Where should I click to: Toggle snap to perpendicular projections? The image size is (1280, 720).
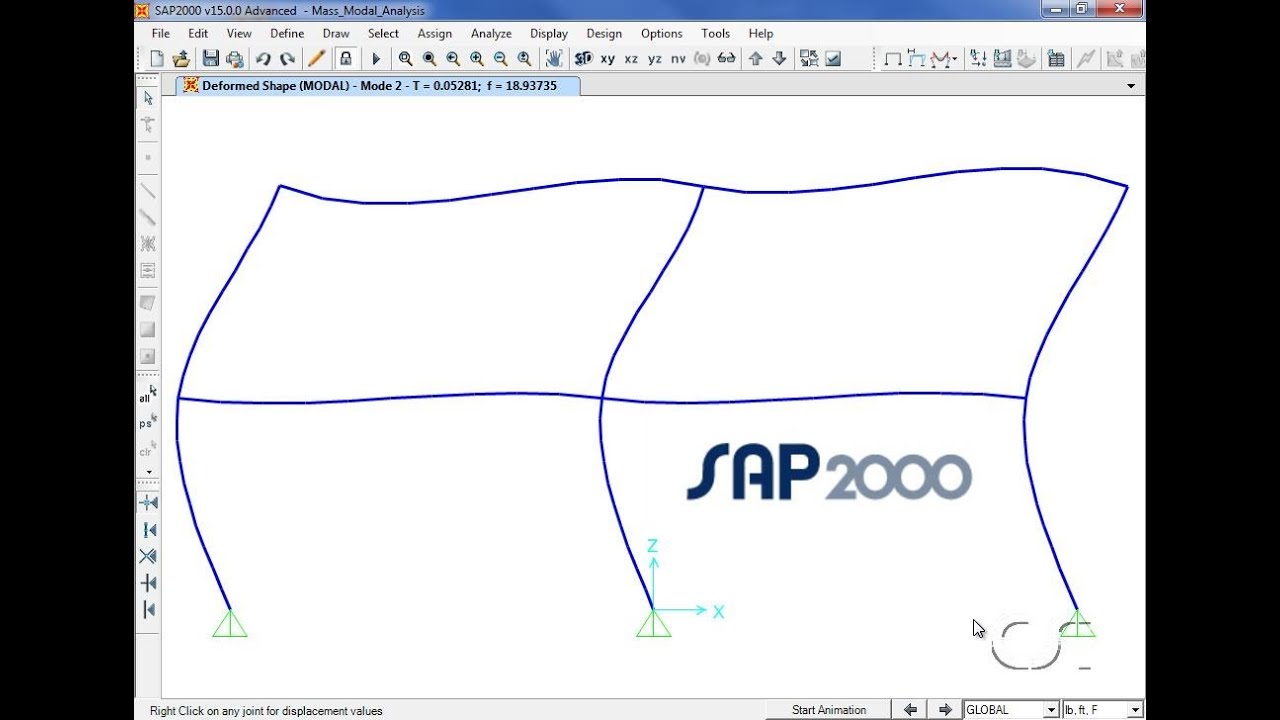pos(148,583)
